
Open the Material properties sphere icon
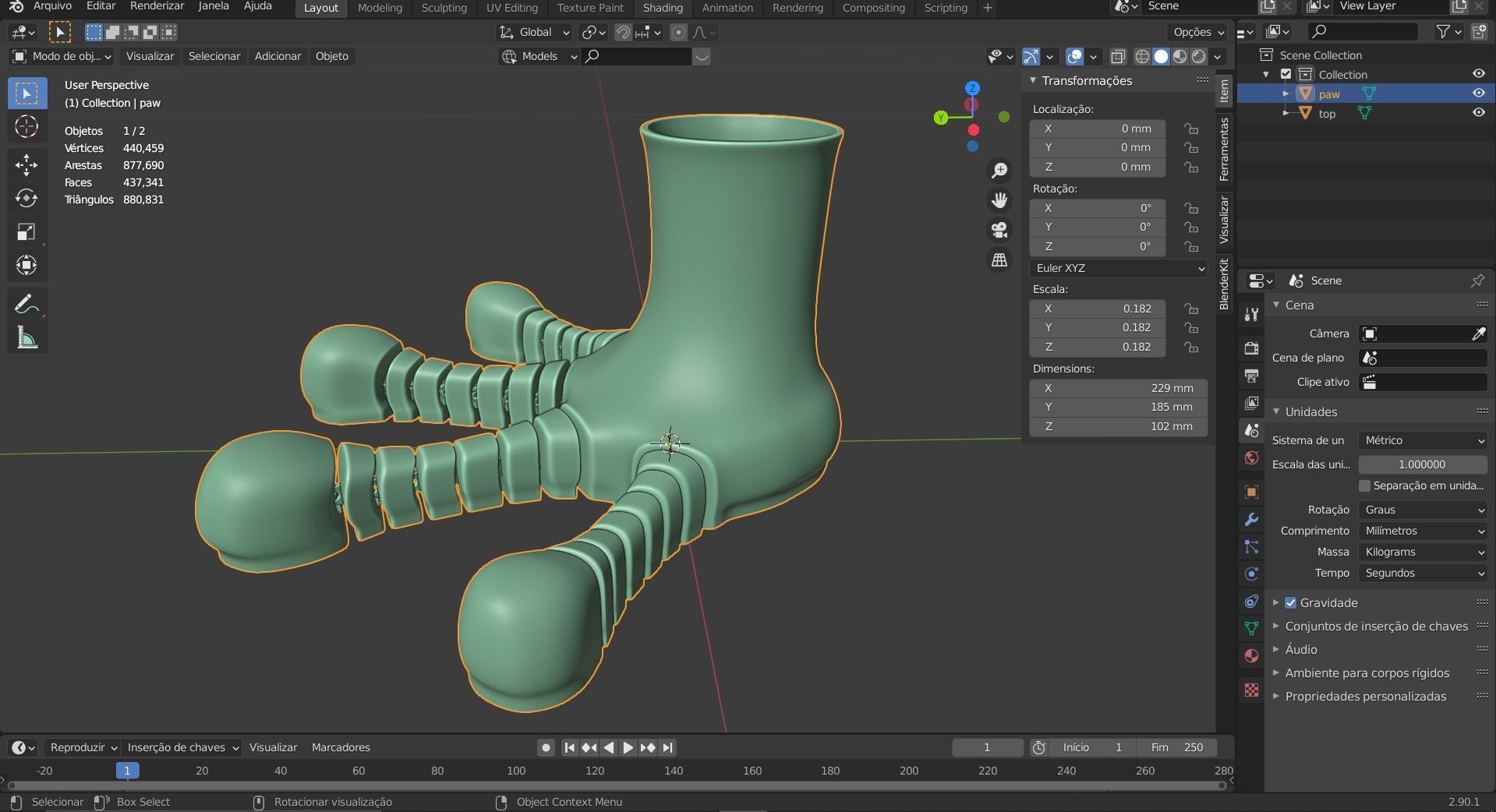[x=1251, y=655]
